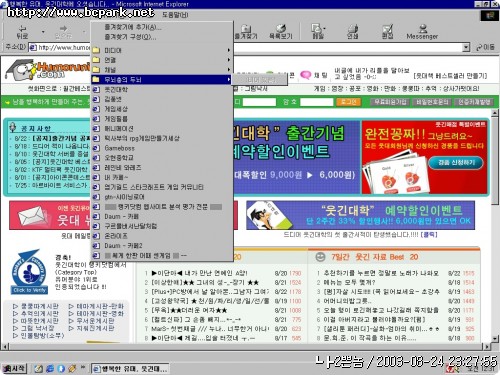This screenshot has height=375, width=500.
Task: Click the pink chat bubble (채팅) icon
Action: point(305,75)
